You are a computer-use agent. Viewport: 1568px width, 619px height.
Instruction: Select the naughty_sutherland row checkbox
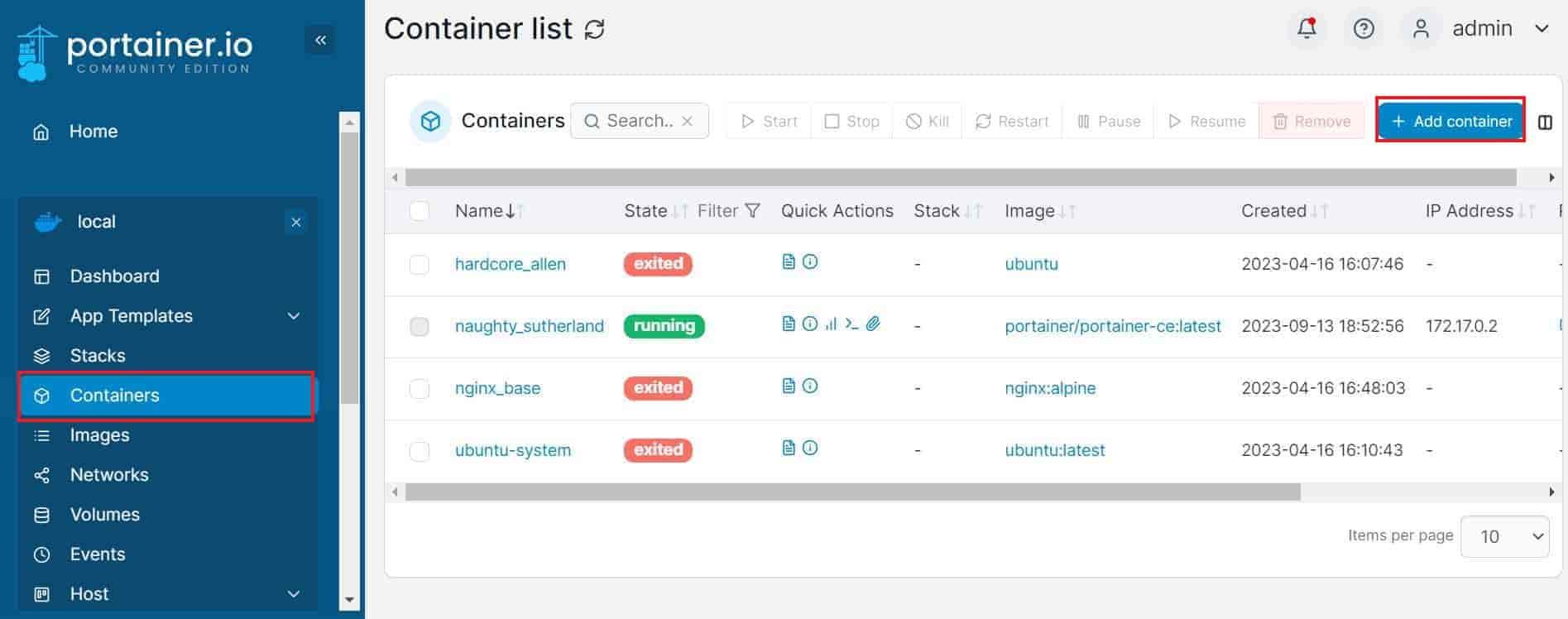420,326
